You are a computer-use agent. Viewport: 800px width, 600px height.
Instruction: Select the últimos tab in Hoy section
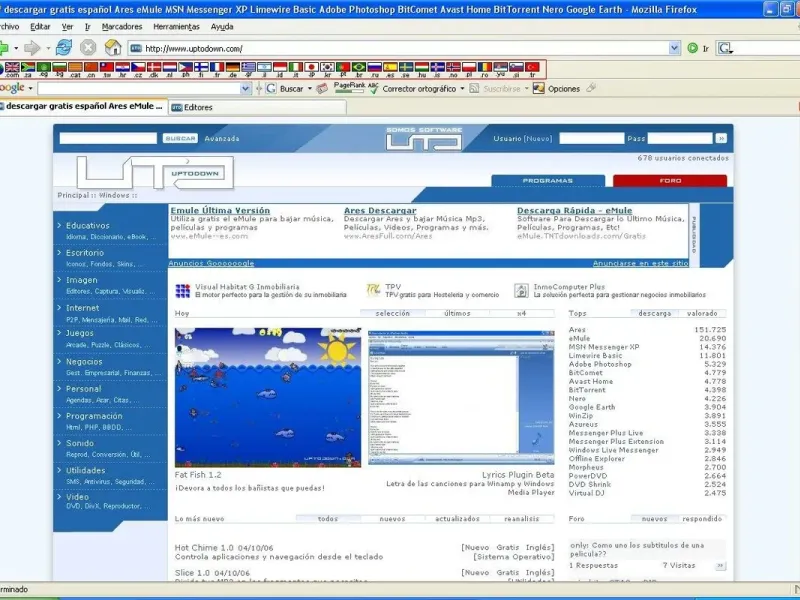pos(457,313)
